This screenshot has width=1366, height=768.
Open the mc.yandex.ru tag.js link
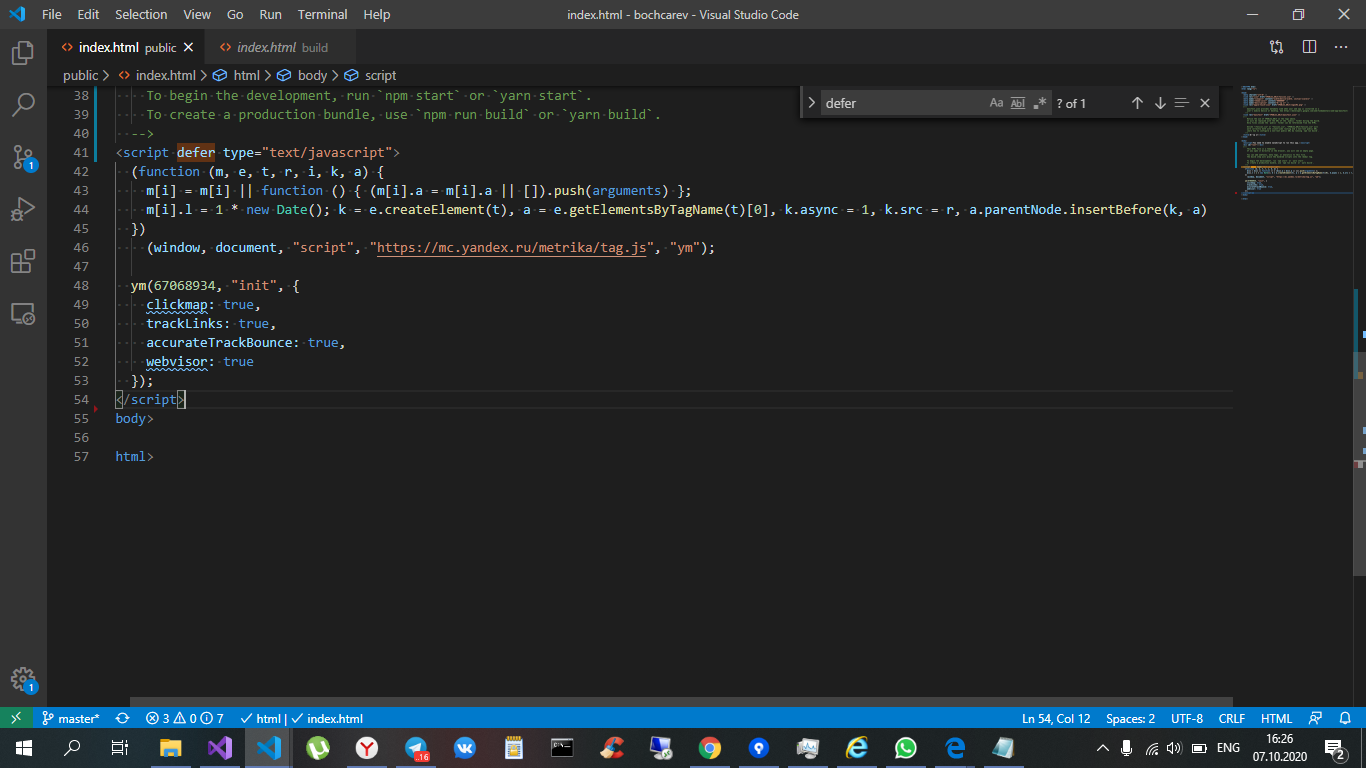(511, 247)
